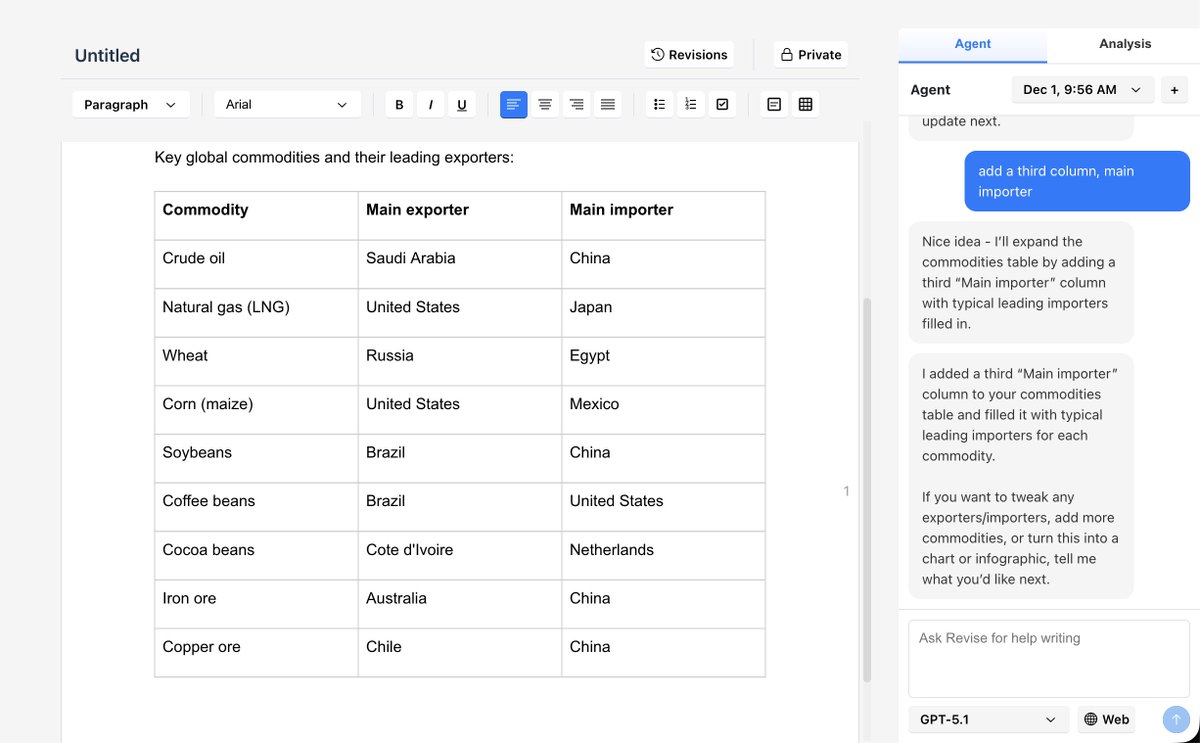
Task: Click the Netherlands cell
Action: click(x=663, y=555)
